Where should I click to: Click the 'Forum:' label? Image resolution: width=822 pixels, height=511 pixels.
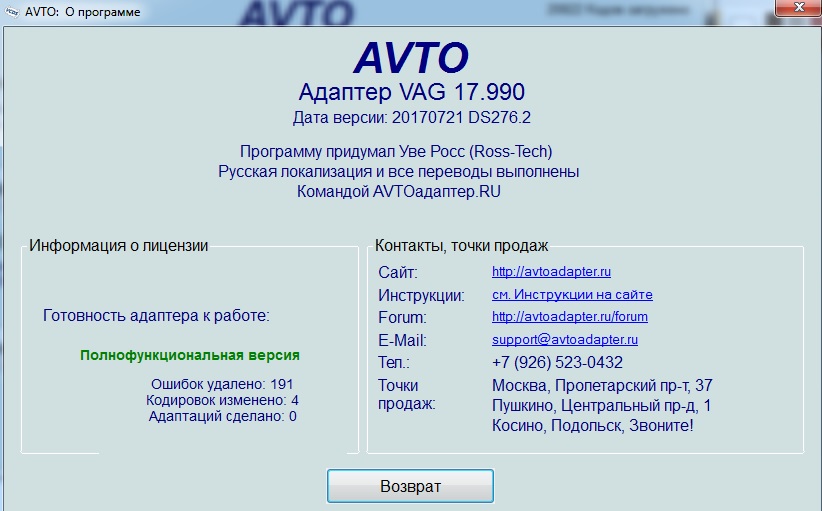tap(402, 318)
